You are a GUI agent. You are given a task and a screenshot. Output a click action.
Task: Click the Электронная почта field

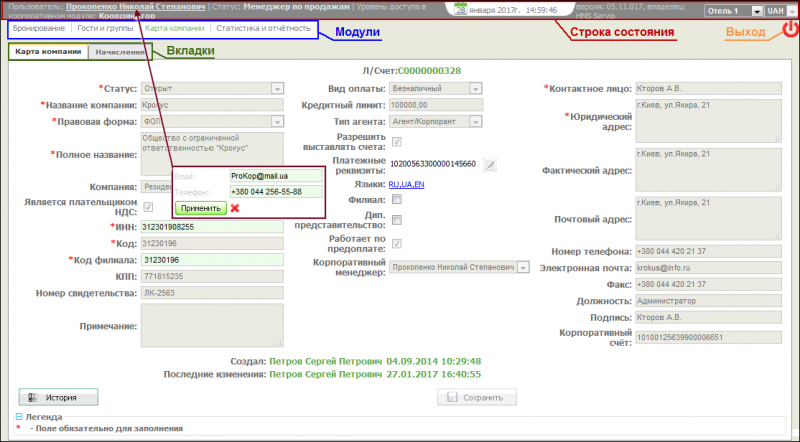[x=708, y=267]
